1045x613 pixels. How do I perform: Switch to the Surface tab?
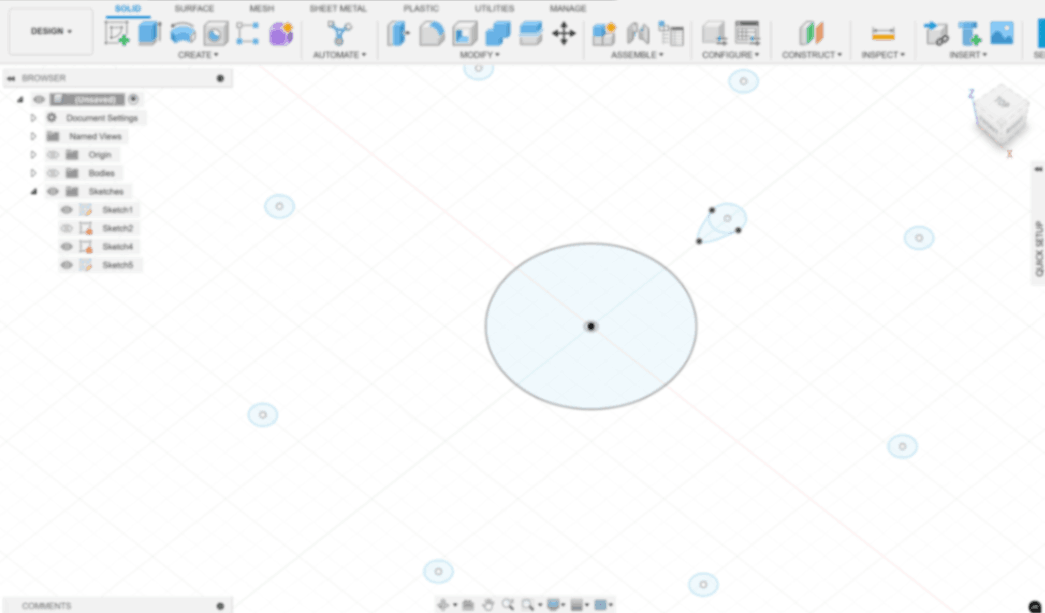pos(195,9)
